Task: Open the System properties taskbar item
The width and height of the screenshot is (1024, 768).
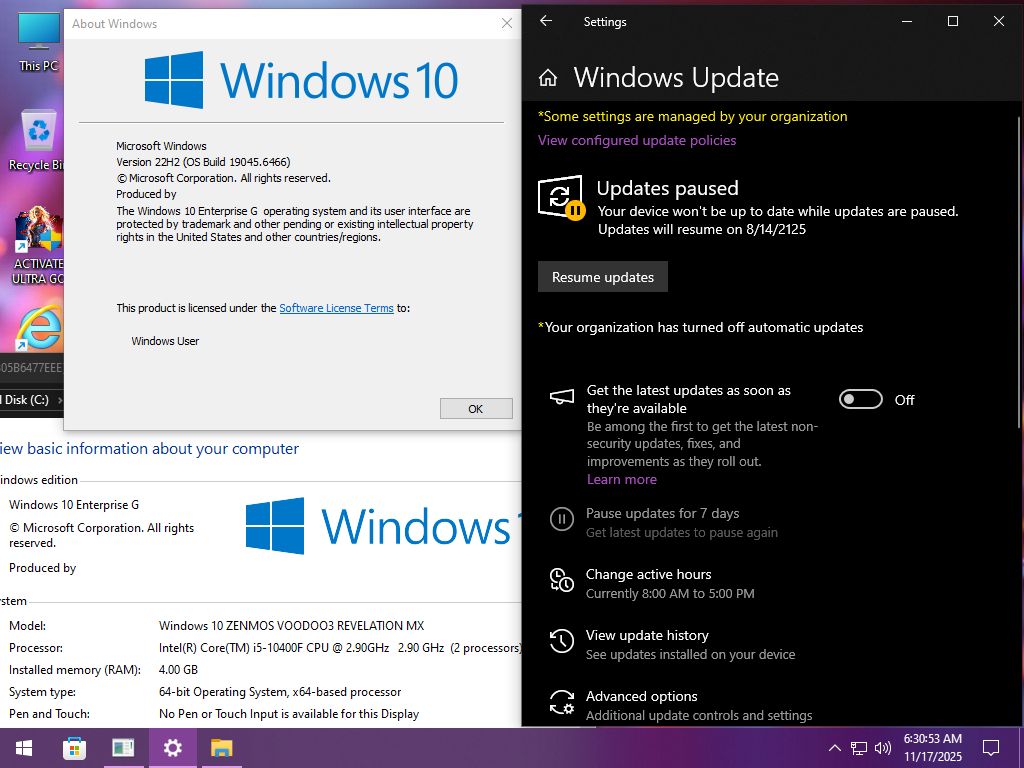Action: point(123,748)
